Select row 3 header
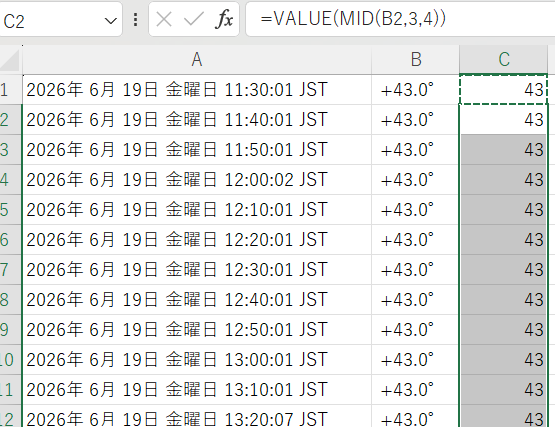This screenshot has width=555, height=427. point(11,150)
